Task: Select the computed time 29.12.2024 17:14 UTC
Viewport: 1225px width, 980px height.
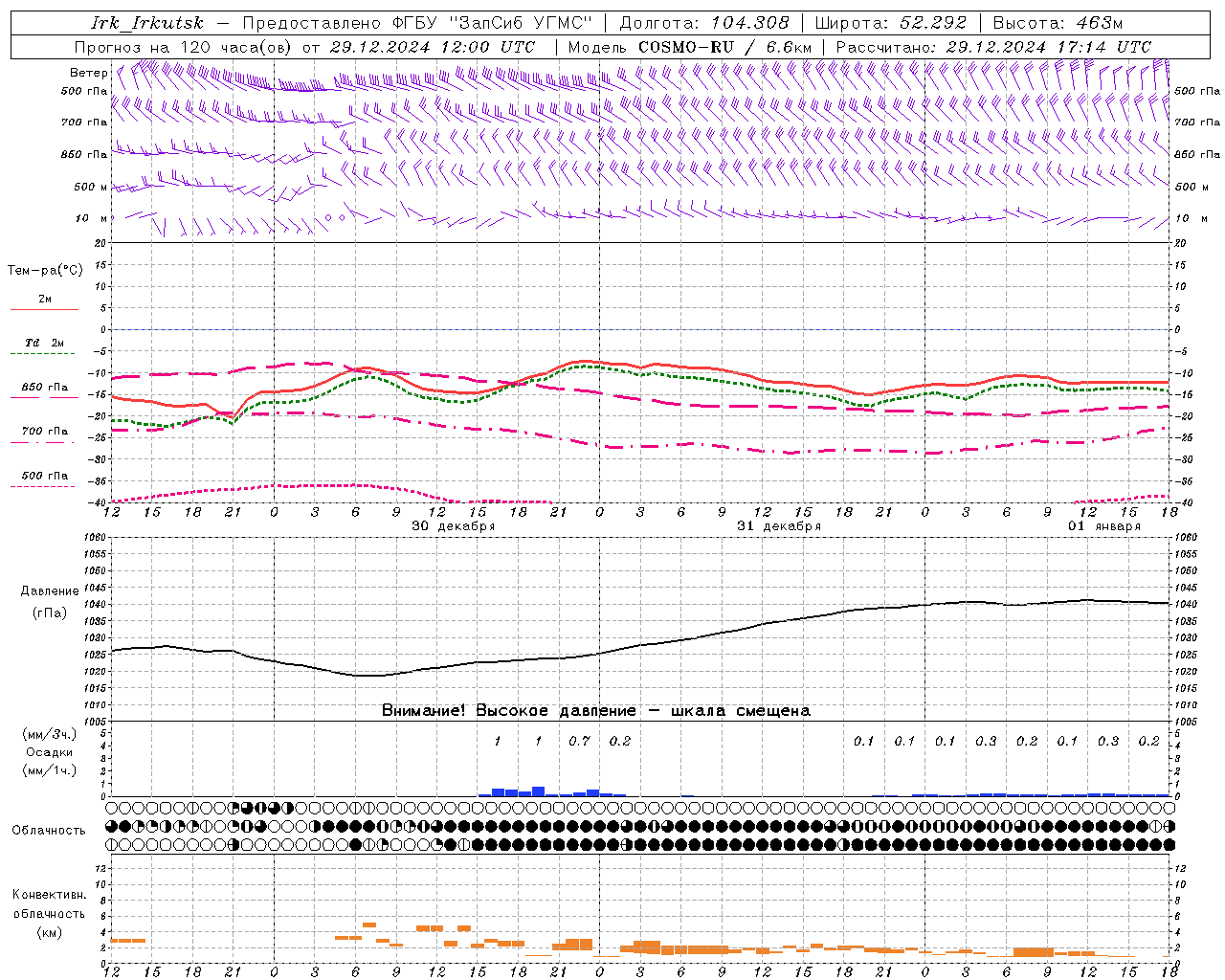Action: click(1049, 47)
